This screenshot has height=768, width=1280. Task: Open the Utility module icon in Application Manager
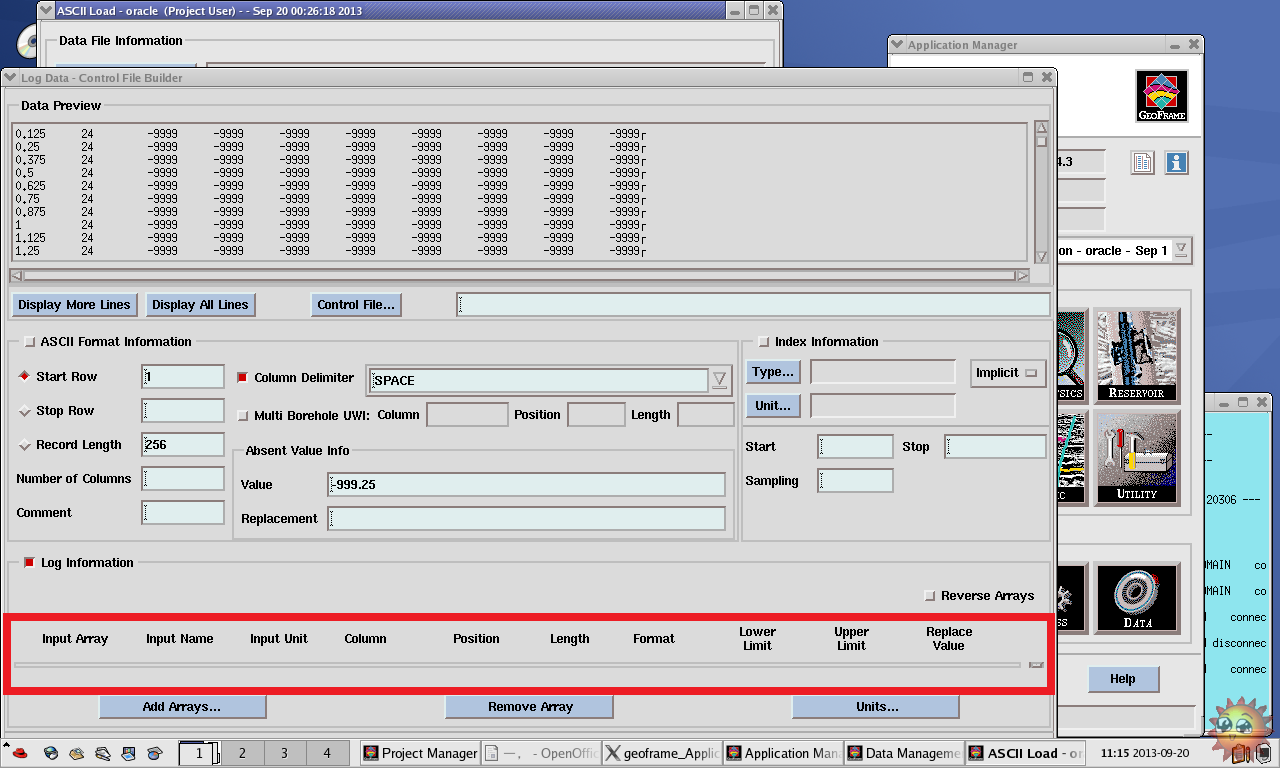click(x=1136, y=457)
